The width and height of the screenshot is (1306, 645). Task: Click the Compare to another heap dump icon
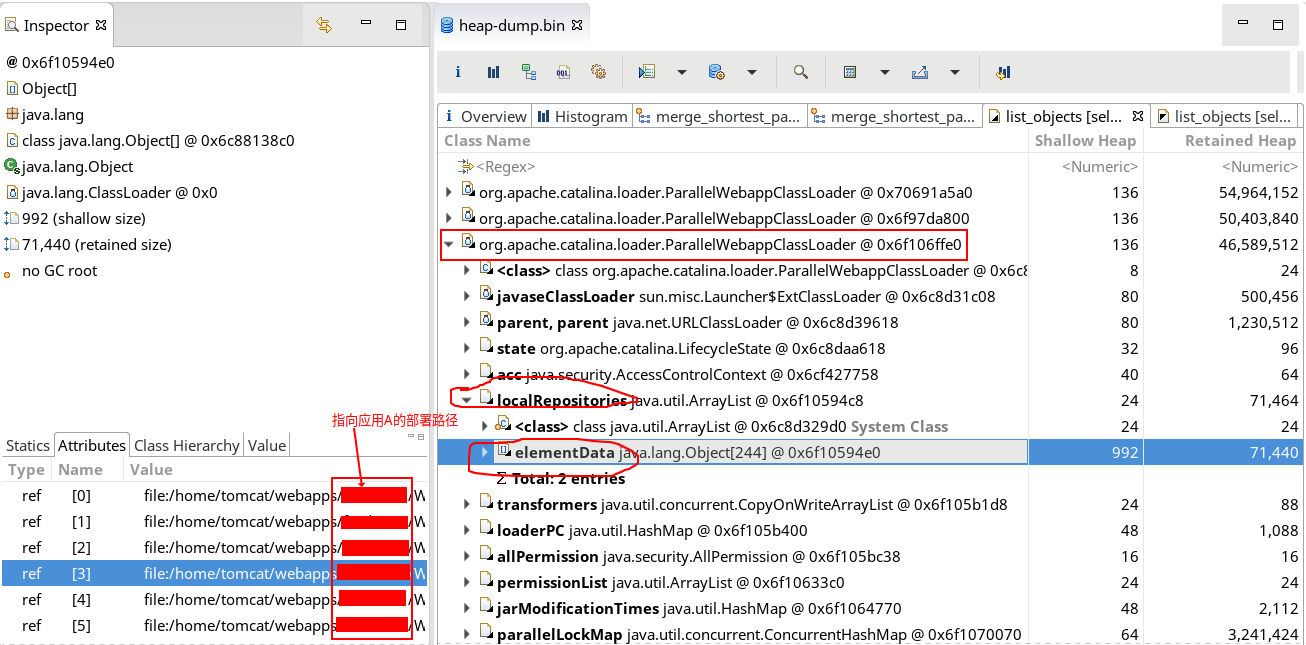[1002, 72]
